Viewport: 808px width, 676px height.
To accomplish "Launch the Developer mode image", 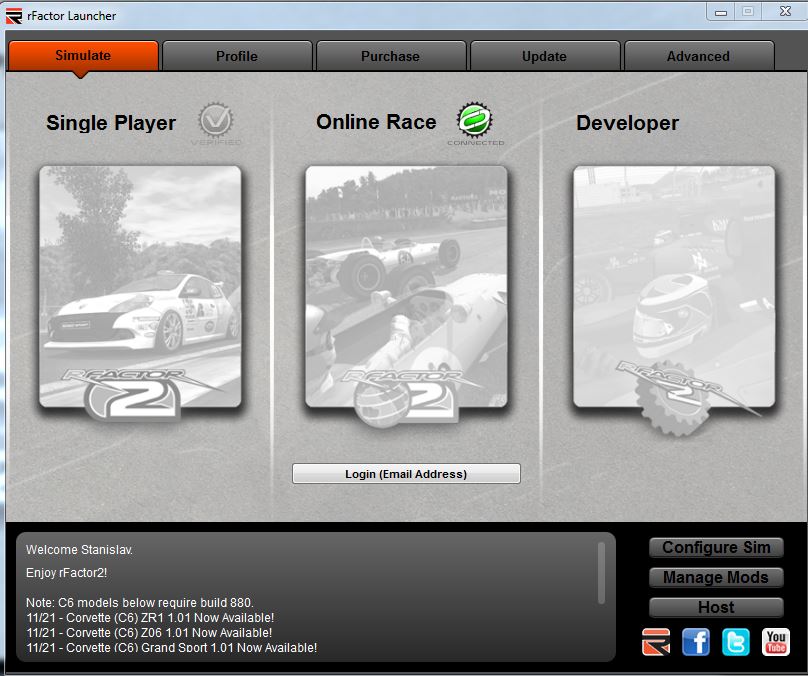I will click(x=674, y=288).
